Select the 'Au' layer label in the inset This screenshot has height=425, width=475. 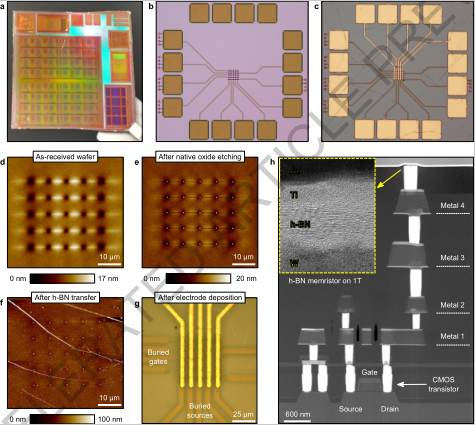tap(295, 170)
